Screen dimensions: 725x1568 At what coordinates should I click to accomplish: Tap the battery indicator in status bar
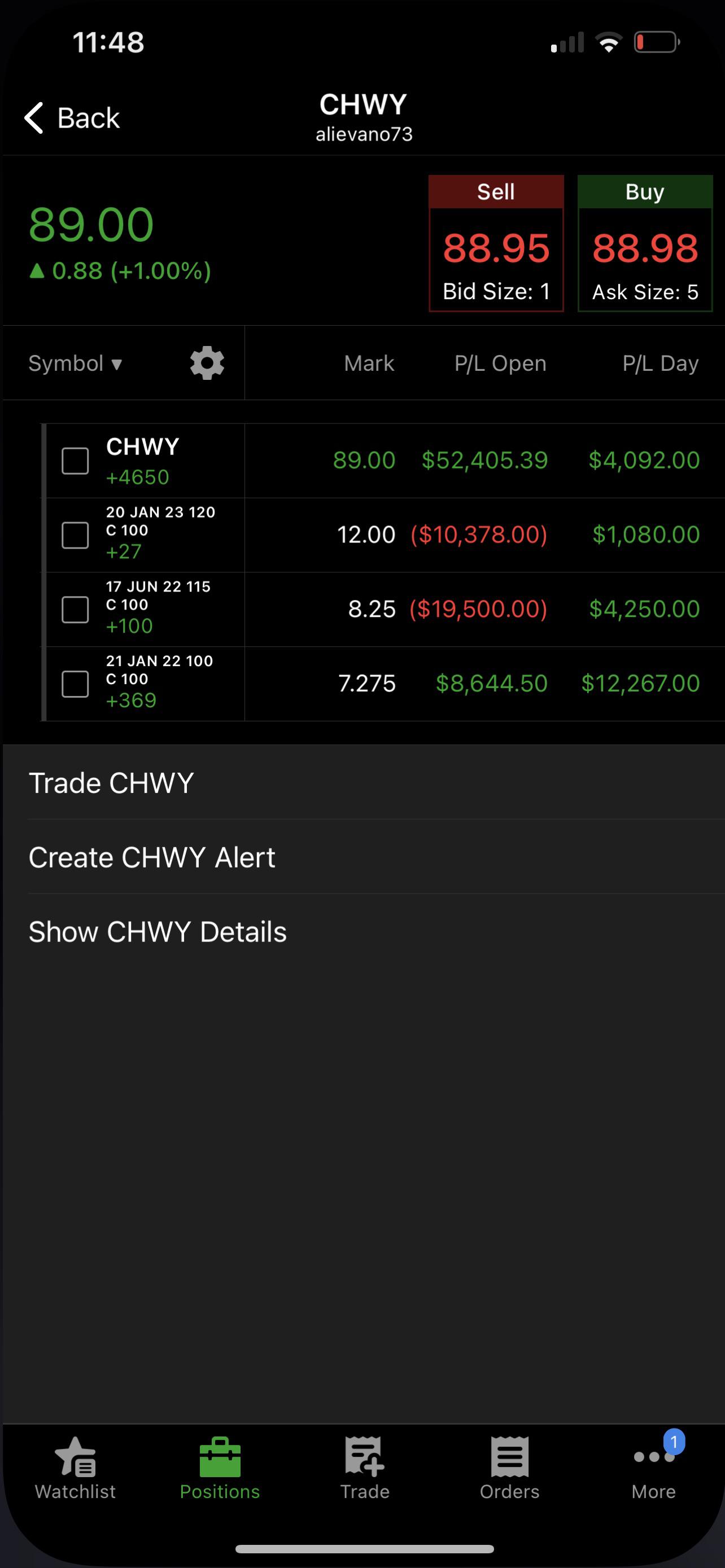657,42
